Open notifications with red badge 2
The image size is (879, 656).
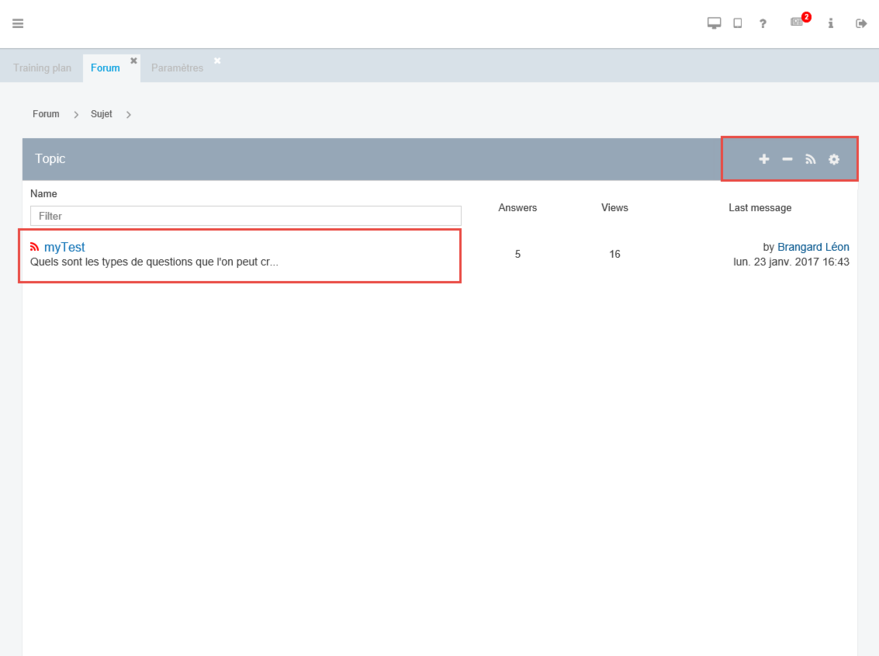(x=798, y=22)
